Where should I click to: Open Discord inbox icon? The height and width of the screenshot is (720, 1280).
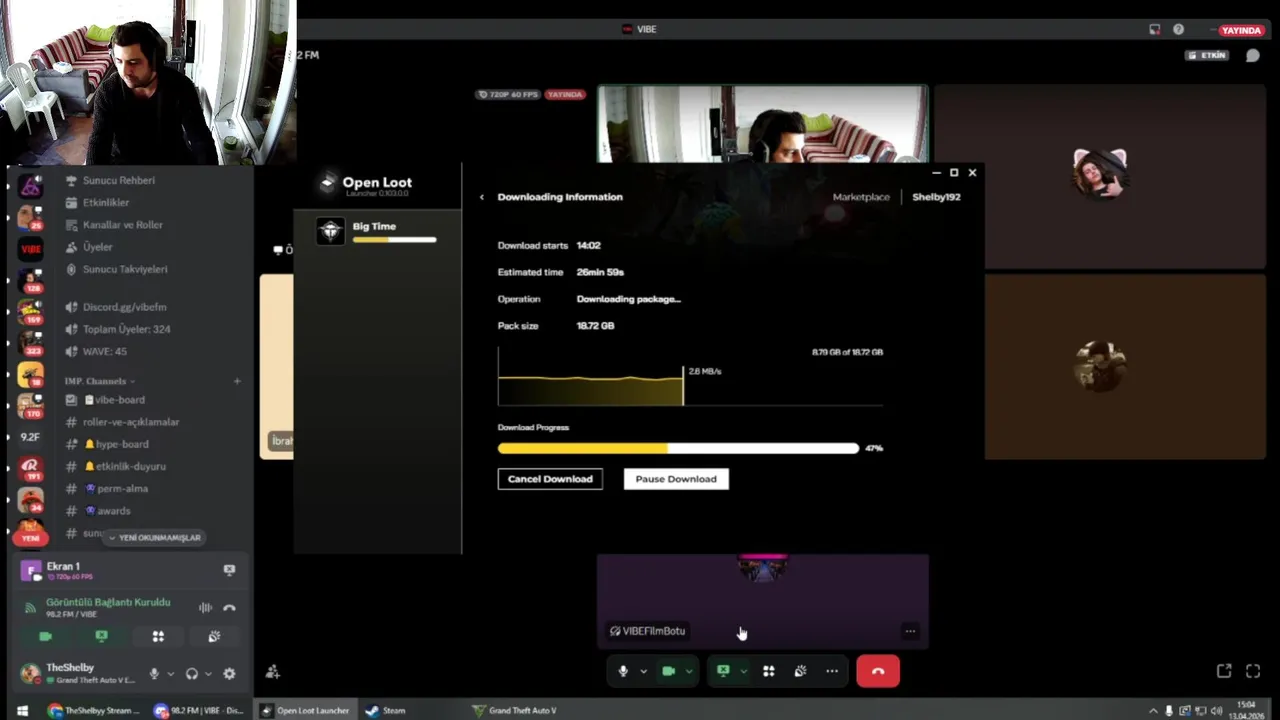tap(1155, 30)
